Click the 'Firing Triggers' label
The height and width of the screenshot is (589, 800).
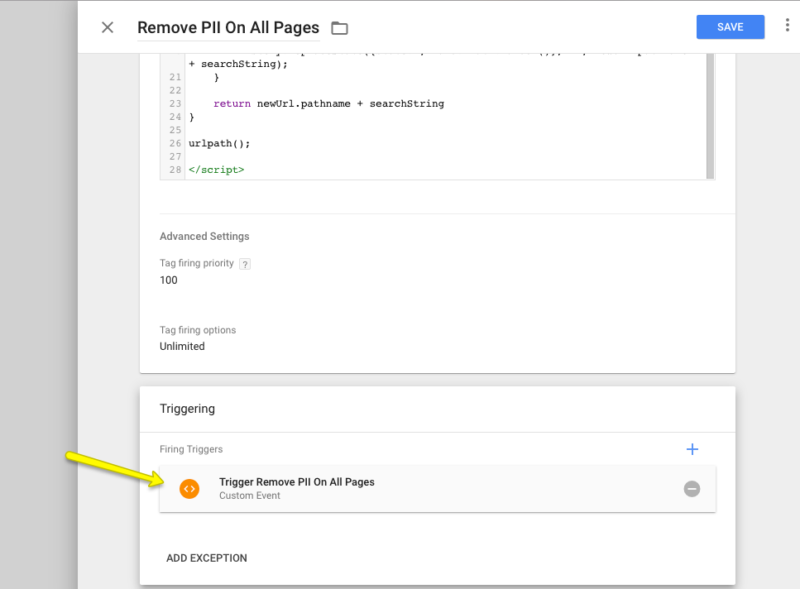coord(191,449)
